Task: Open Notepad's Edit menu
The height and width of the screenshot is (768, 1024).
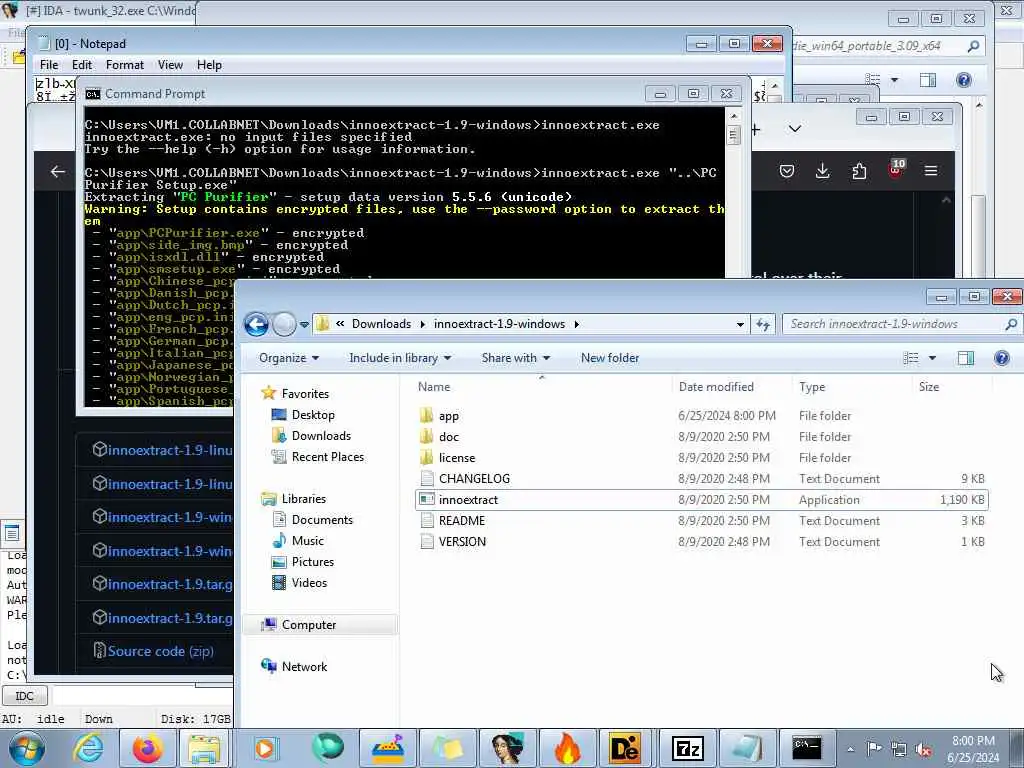Action: click(x=82, y=65)
